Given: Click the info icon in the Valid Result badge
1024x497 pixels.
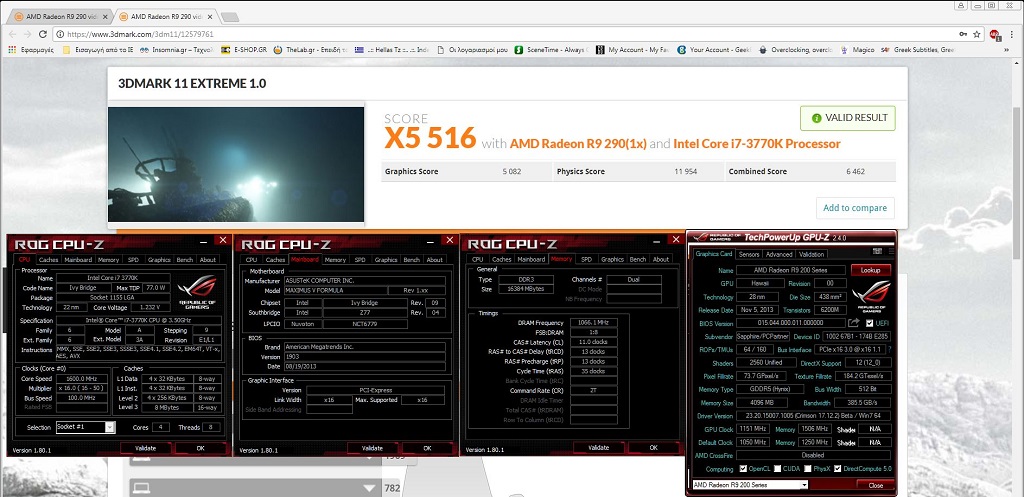Looking at the screenshot, I should (x=816, y=118).
